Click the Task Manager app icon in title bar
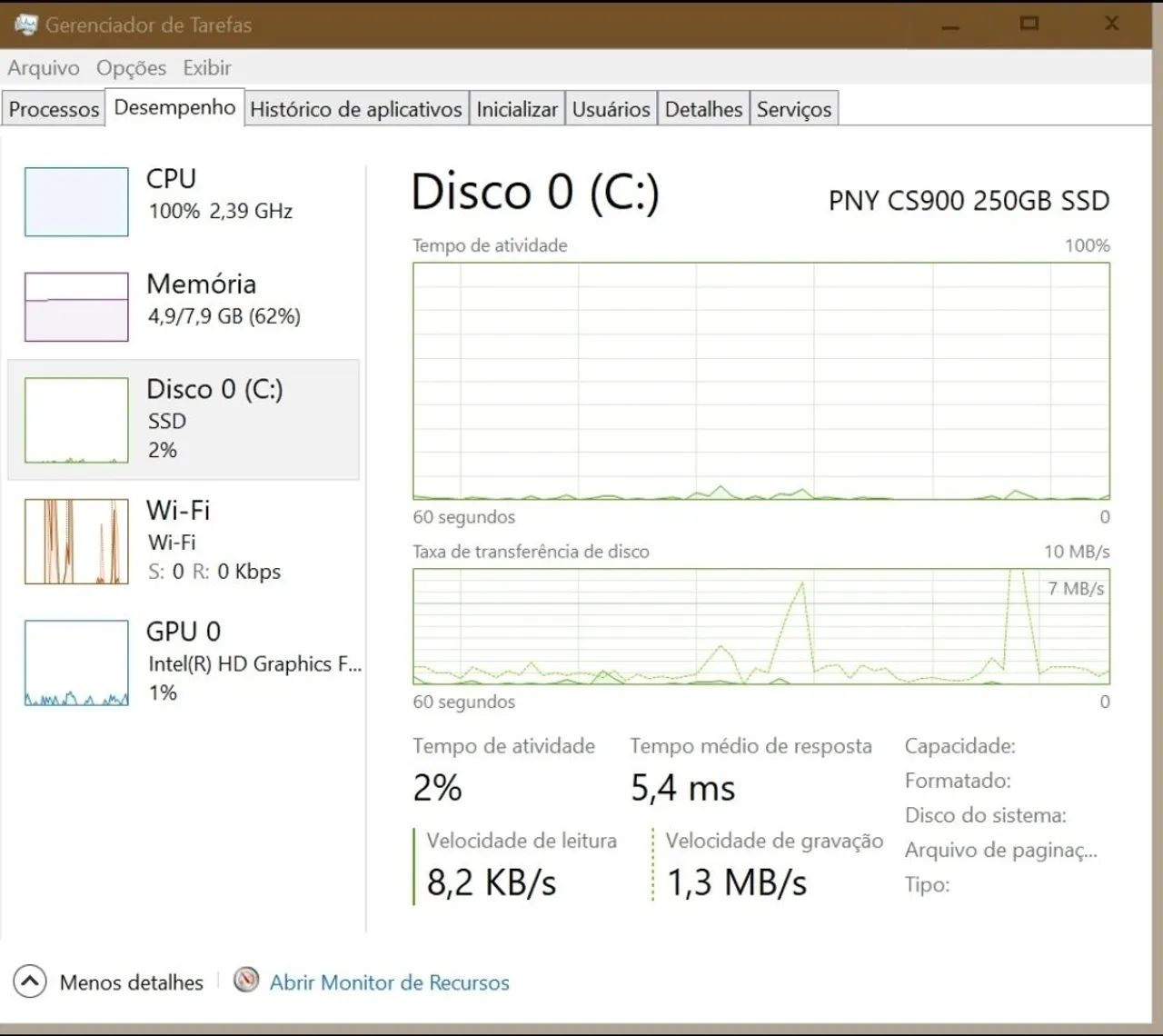Image resolution: width=1163 pixels, height=1036 pixels. point(25,25)
